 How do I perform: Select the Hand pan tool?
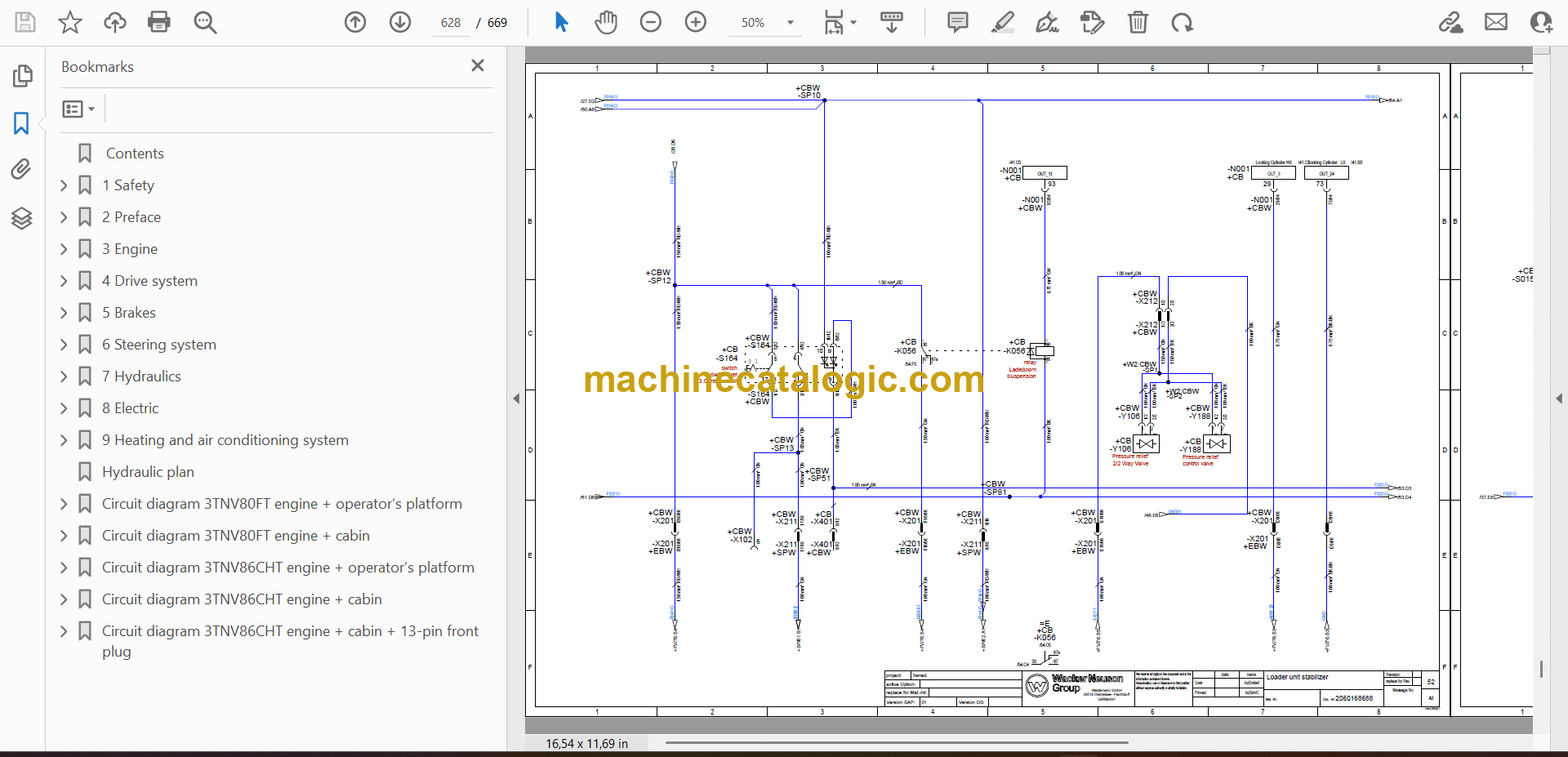[605, 22]
